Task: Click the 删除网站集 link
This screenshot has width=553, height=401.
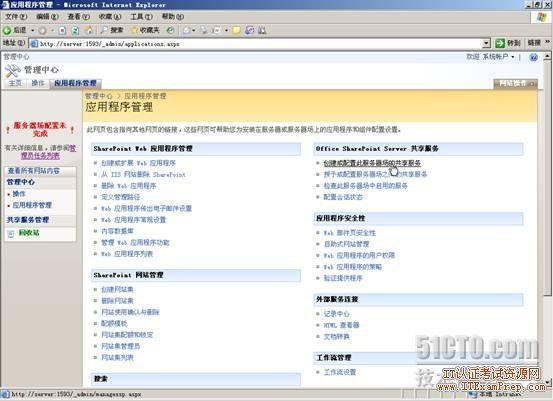Action: coord(117,301)
